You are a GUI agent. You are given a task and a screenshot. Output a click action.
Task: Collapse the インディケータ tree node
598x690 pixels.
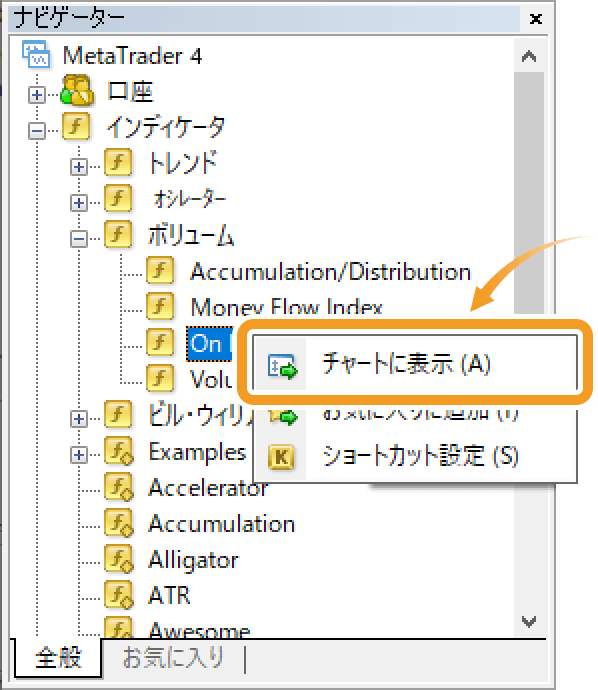pyautogui.click(x=37, y=131)
